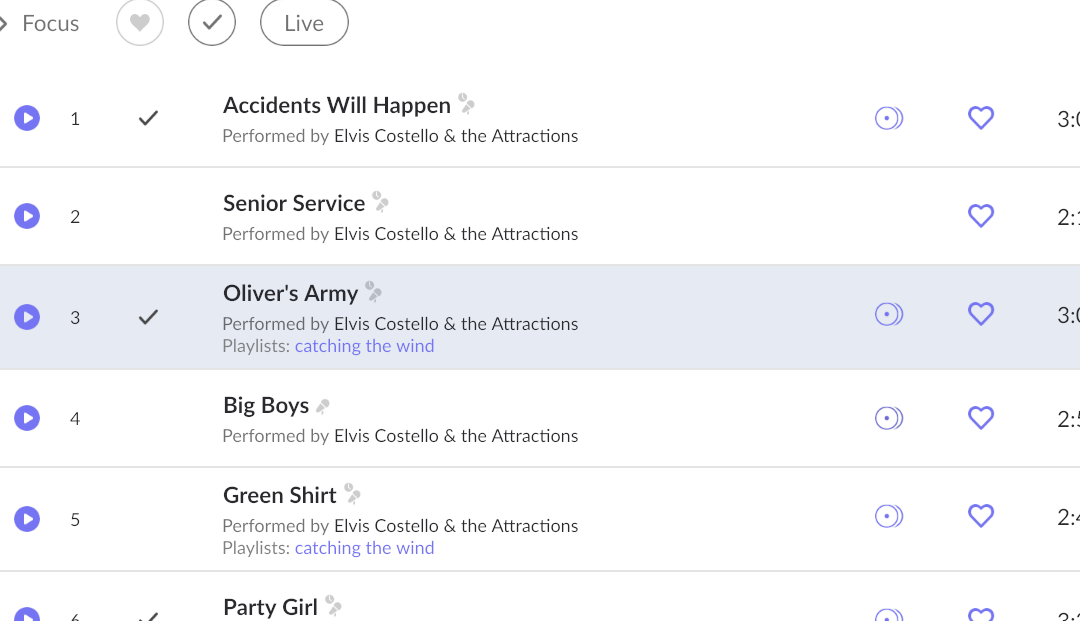
Task: Play Oliver's Army track
Action: tap(27, 317)
